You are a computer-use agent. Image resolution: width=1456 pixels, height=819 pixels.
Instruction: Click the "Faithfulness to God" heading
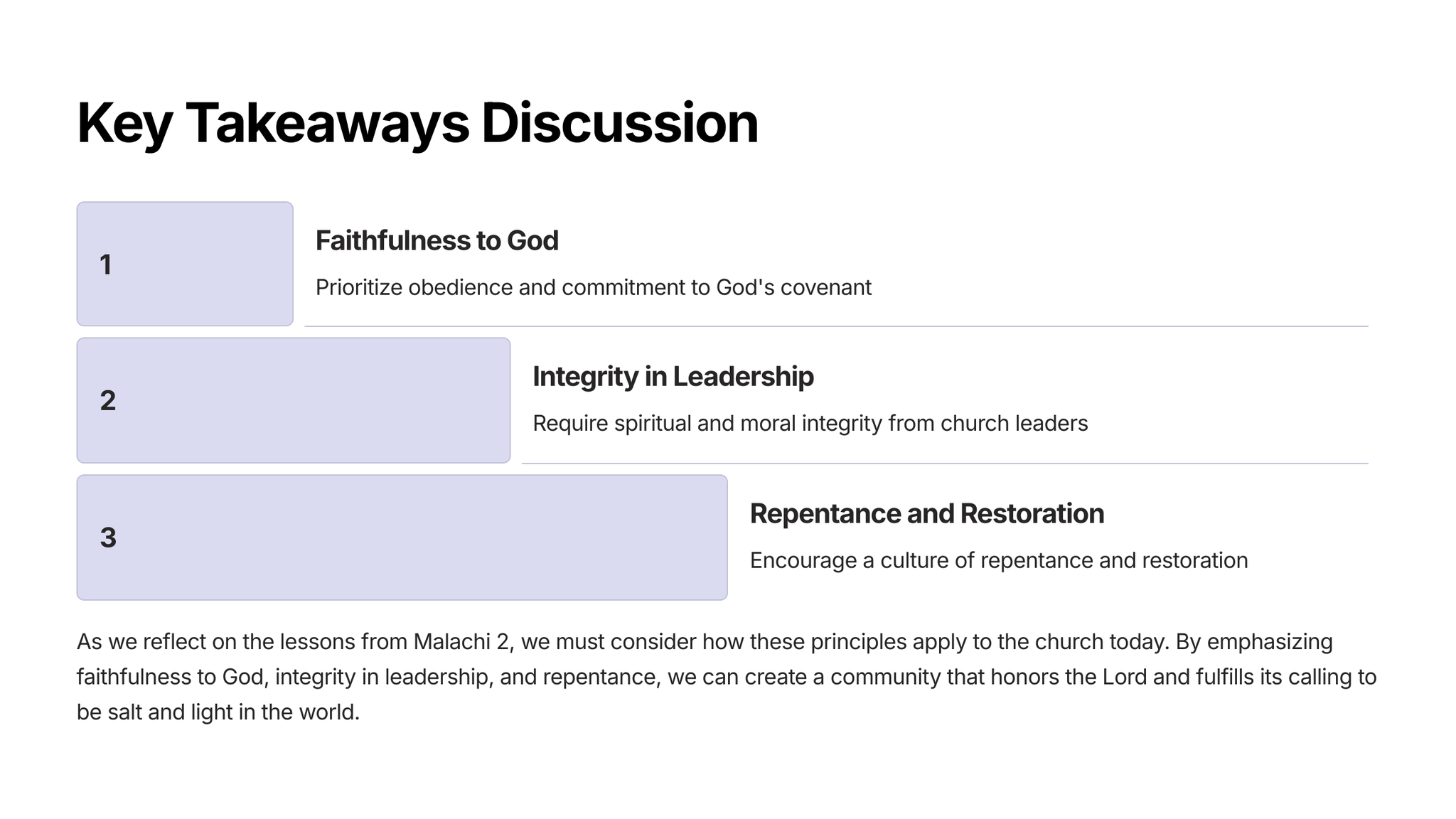click(437, 241)
